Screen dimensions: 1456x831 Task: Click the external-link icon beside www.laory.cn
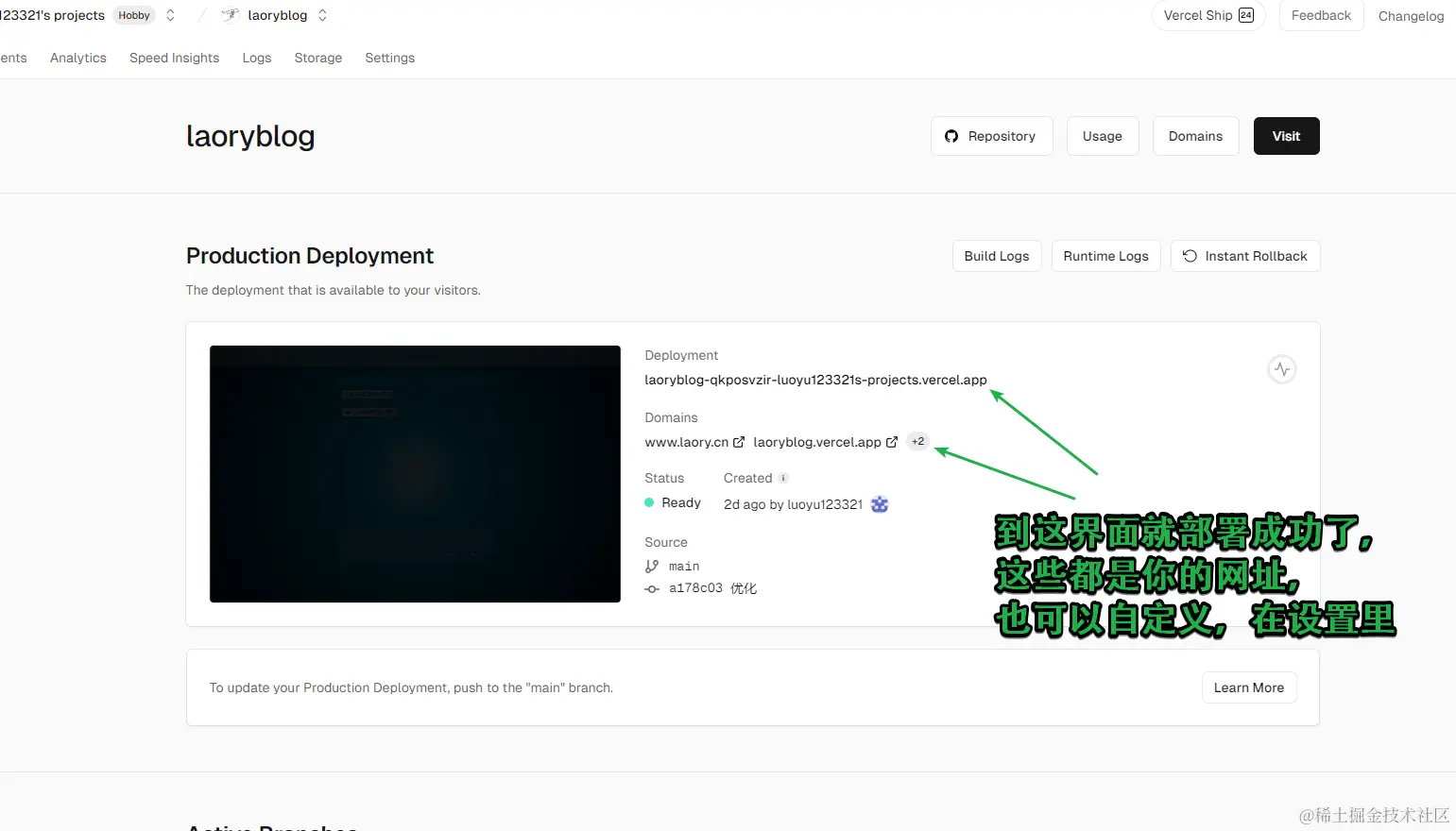coord(739,442)
